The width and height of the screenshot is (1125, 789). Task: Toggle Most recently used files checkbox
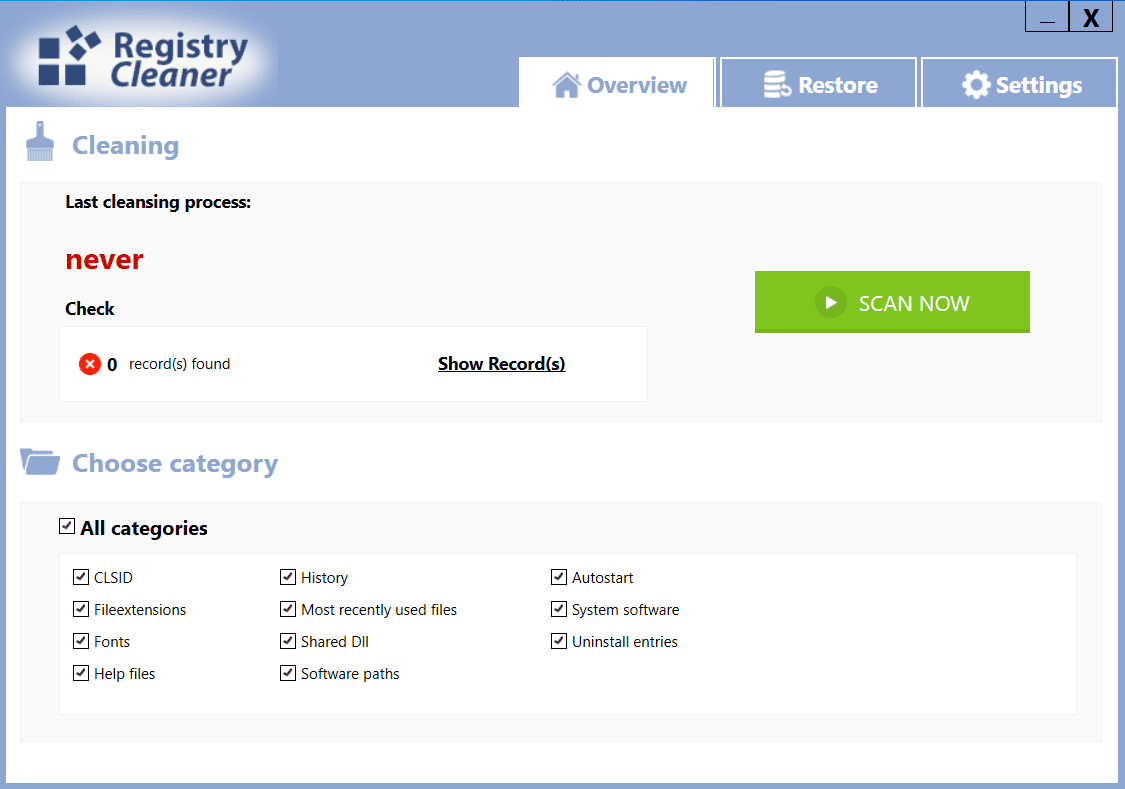click(x=288, y=609)
